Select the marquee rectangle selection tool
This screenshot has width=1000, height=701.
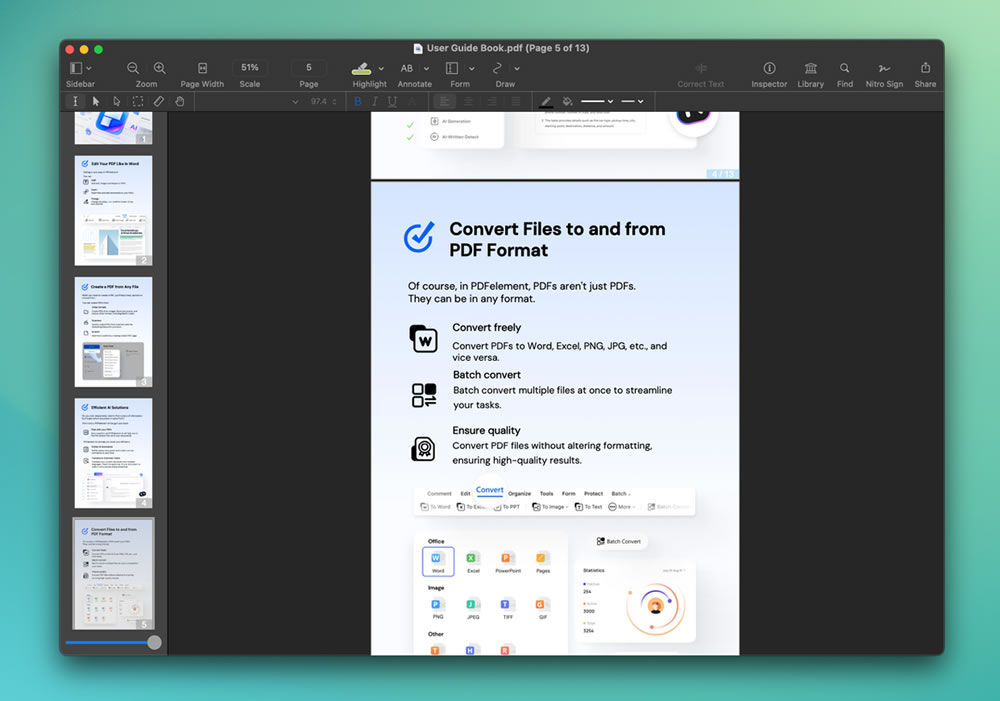[138, 101]
